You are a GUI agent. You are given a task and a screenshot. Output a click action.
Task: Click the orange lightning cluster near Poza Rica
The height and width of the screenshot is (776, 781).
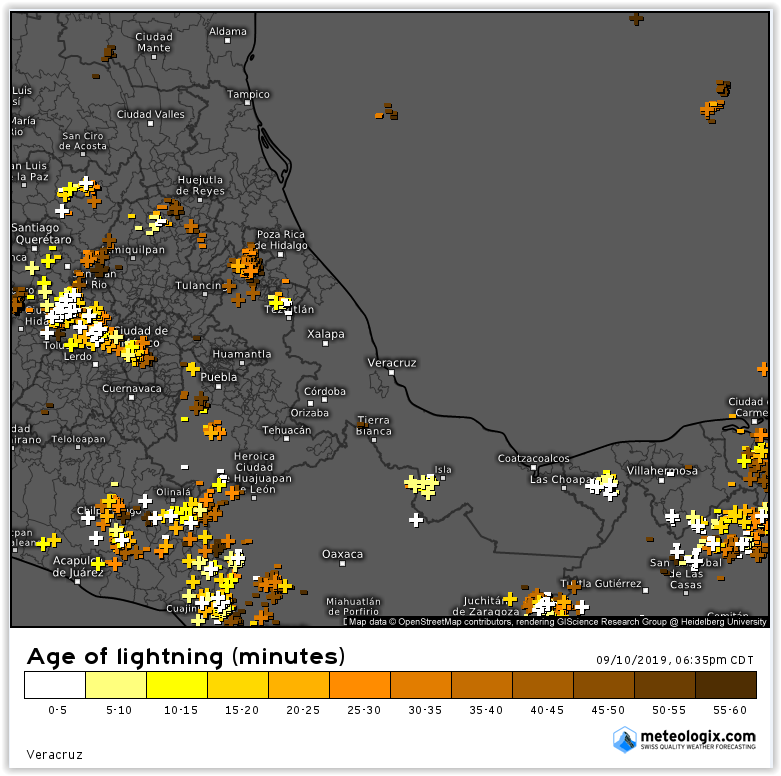click(246, 262)
